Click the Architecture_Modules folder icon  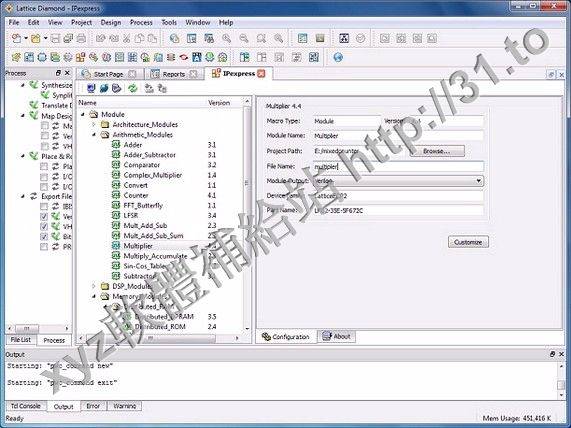point(105,124)
